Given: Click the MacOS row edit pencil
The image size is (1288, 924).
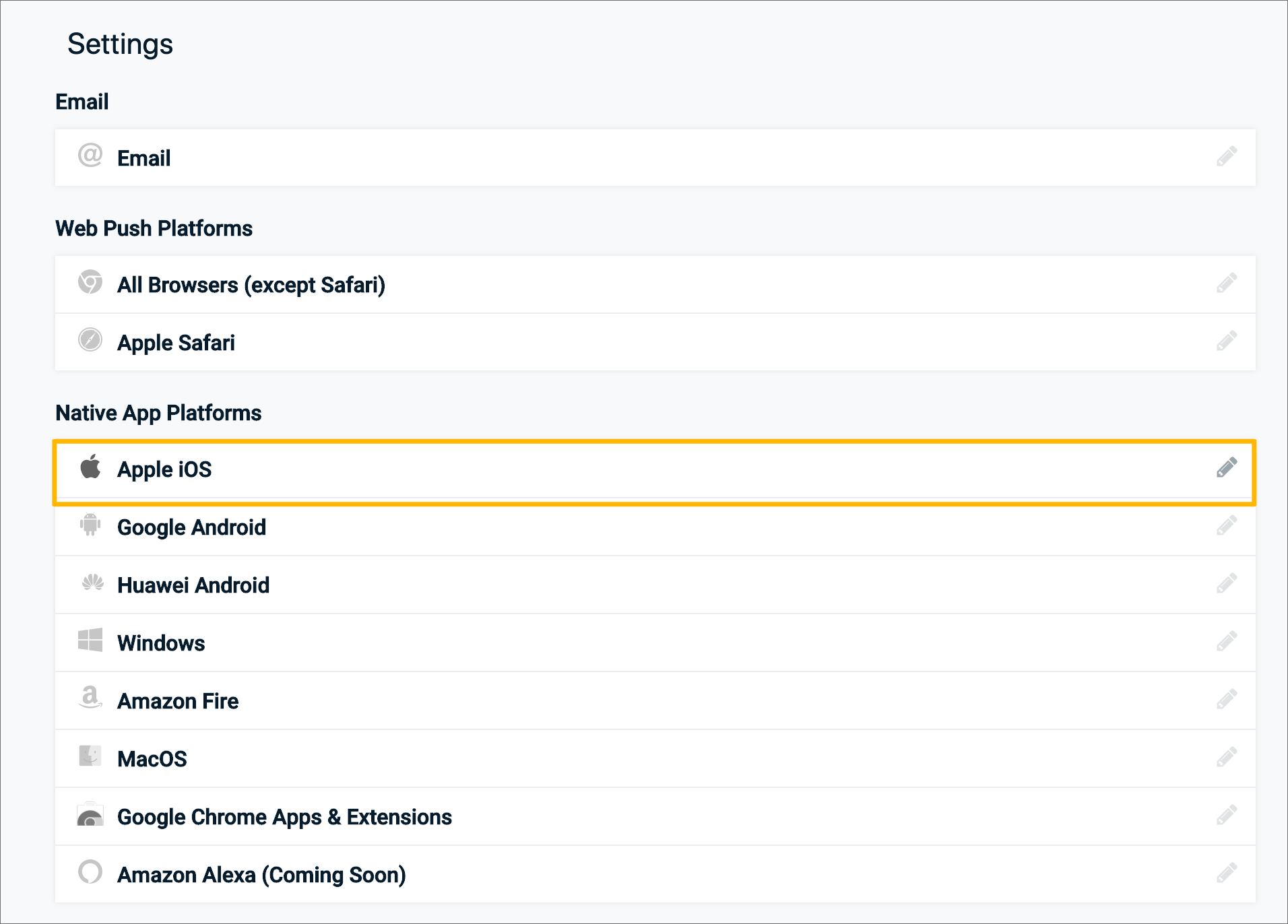Looking at the screenshot, I should click(x=1226, y=757).
